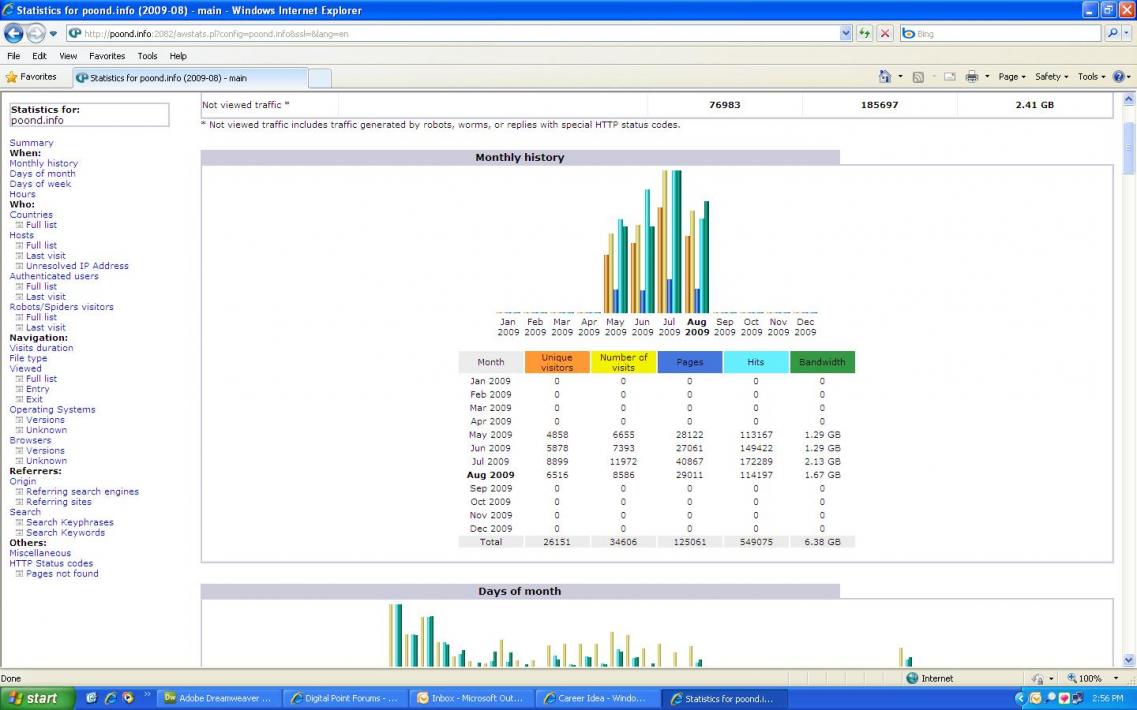Open the Monthly history link
1137x710 pixels.
click(x=43, y=163)
